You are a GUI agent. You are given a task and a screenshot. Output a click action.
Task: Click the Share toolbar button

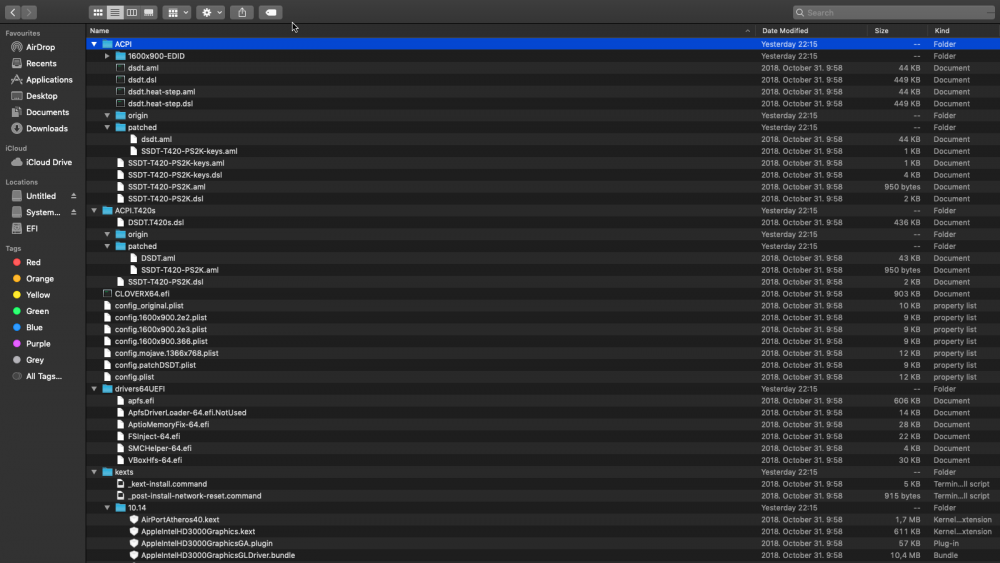[242, 12]
